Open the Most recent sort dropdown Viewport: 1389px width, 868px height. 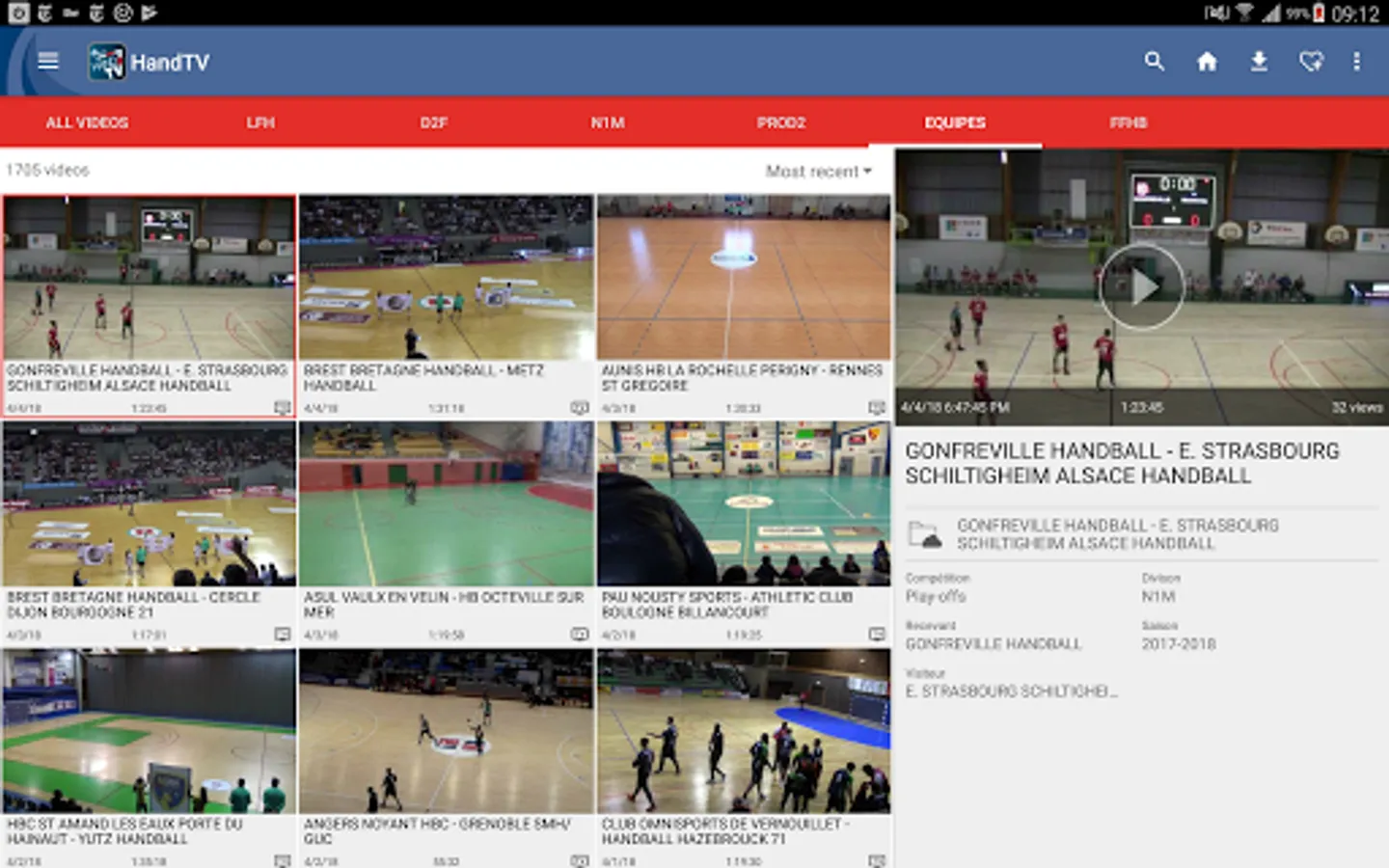coord(819,171)
